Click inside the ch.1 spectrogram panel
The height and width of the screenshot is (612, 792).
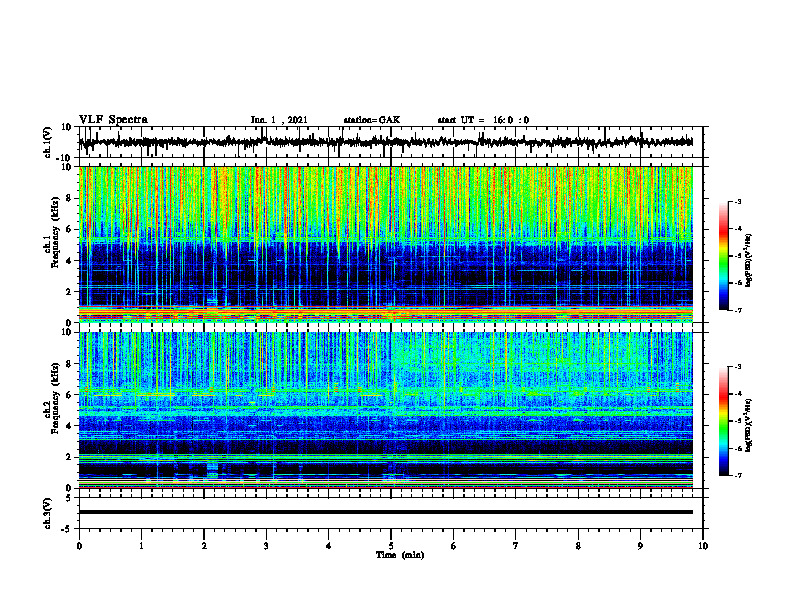click(x=385, y=244)
